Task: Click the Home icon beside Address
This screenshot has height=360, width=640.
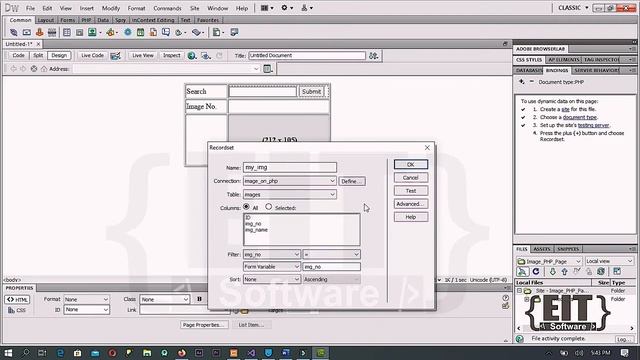Action: [x=44, y=69]
